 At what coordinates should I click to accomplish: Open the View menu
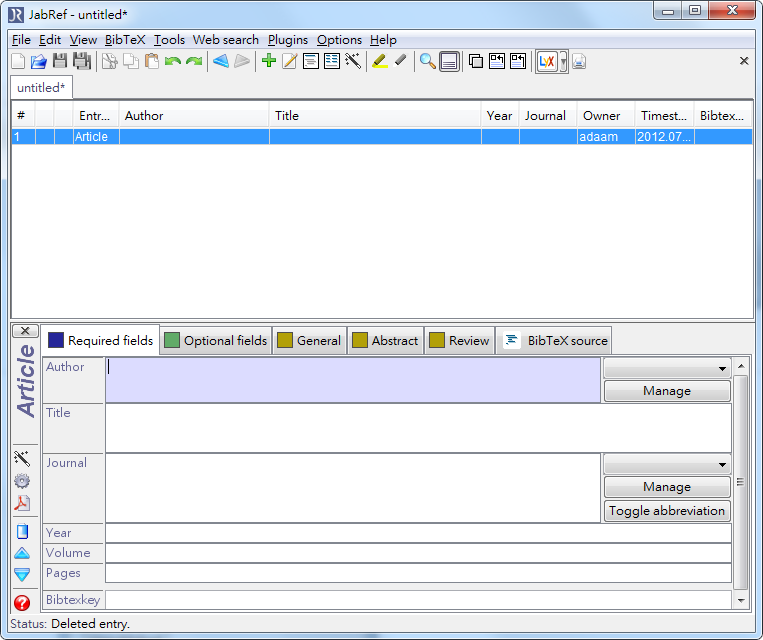(x=83, y=40)
